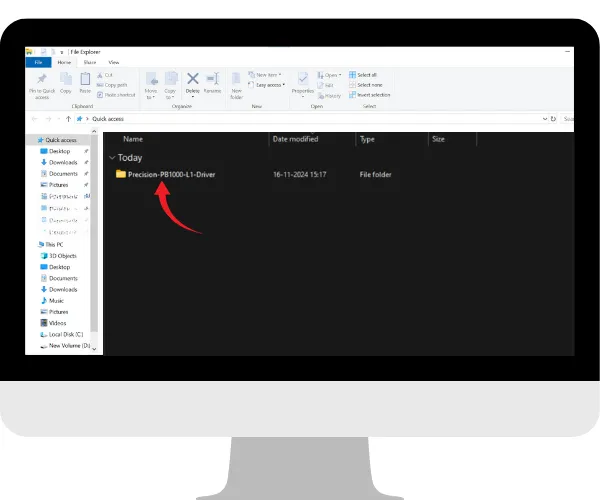Open the File menu tab

click(38, 62)
